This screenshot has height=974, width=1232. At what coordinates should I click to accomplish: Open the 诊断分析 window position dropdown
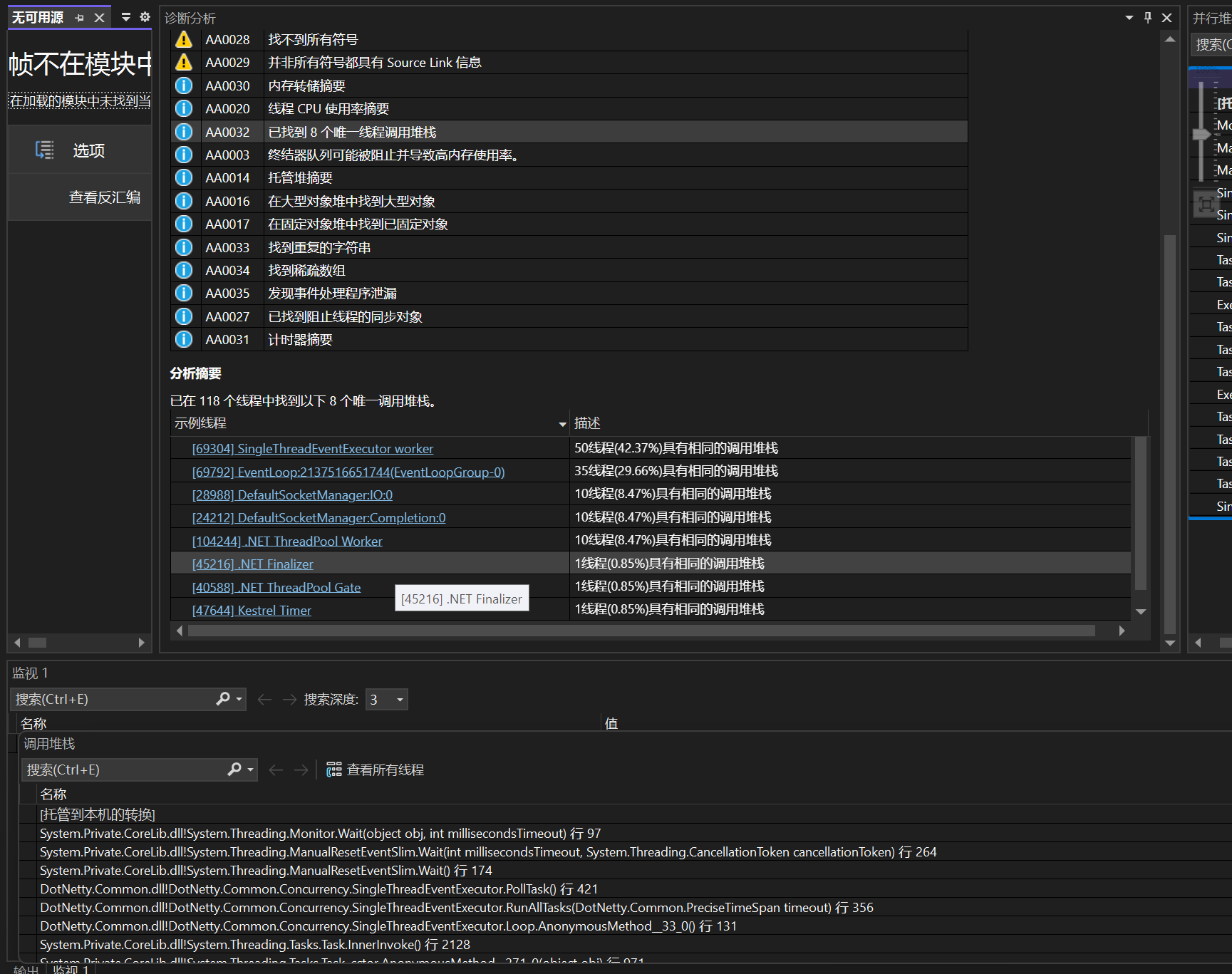click(x=1128, y=17)
